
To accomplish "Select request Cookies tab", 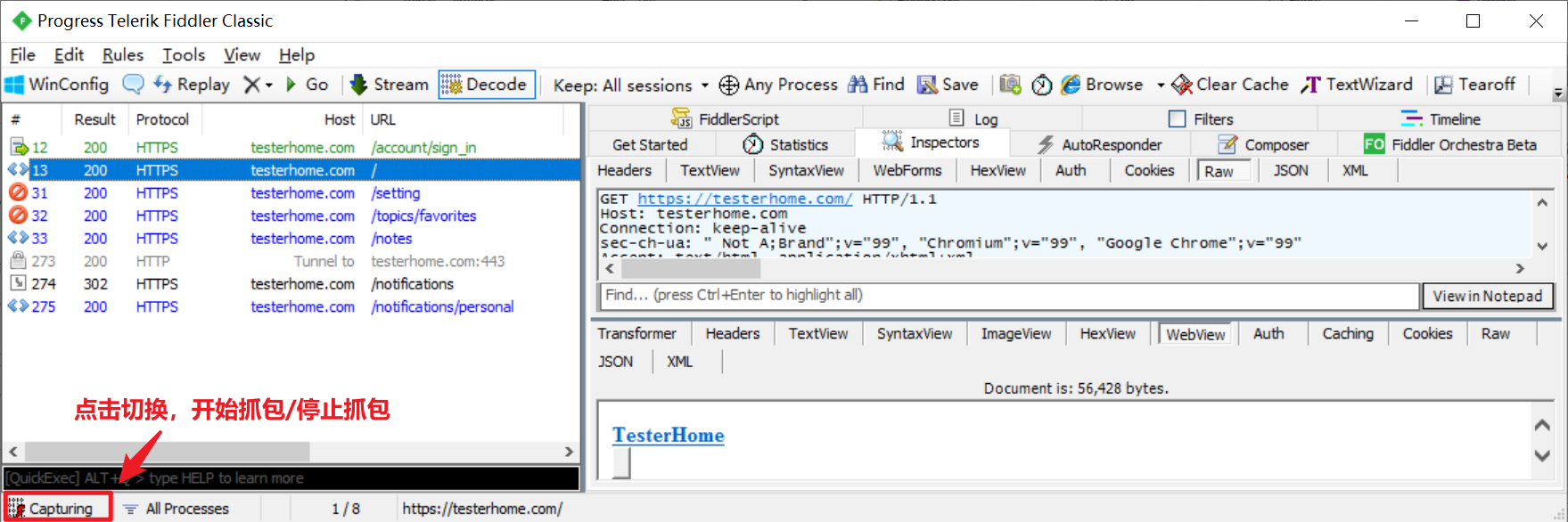I will click(x=1149, y=170).
